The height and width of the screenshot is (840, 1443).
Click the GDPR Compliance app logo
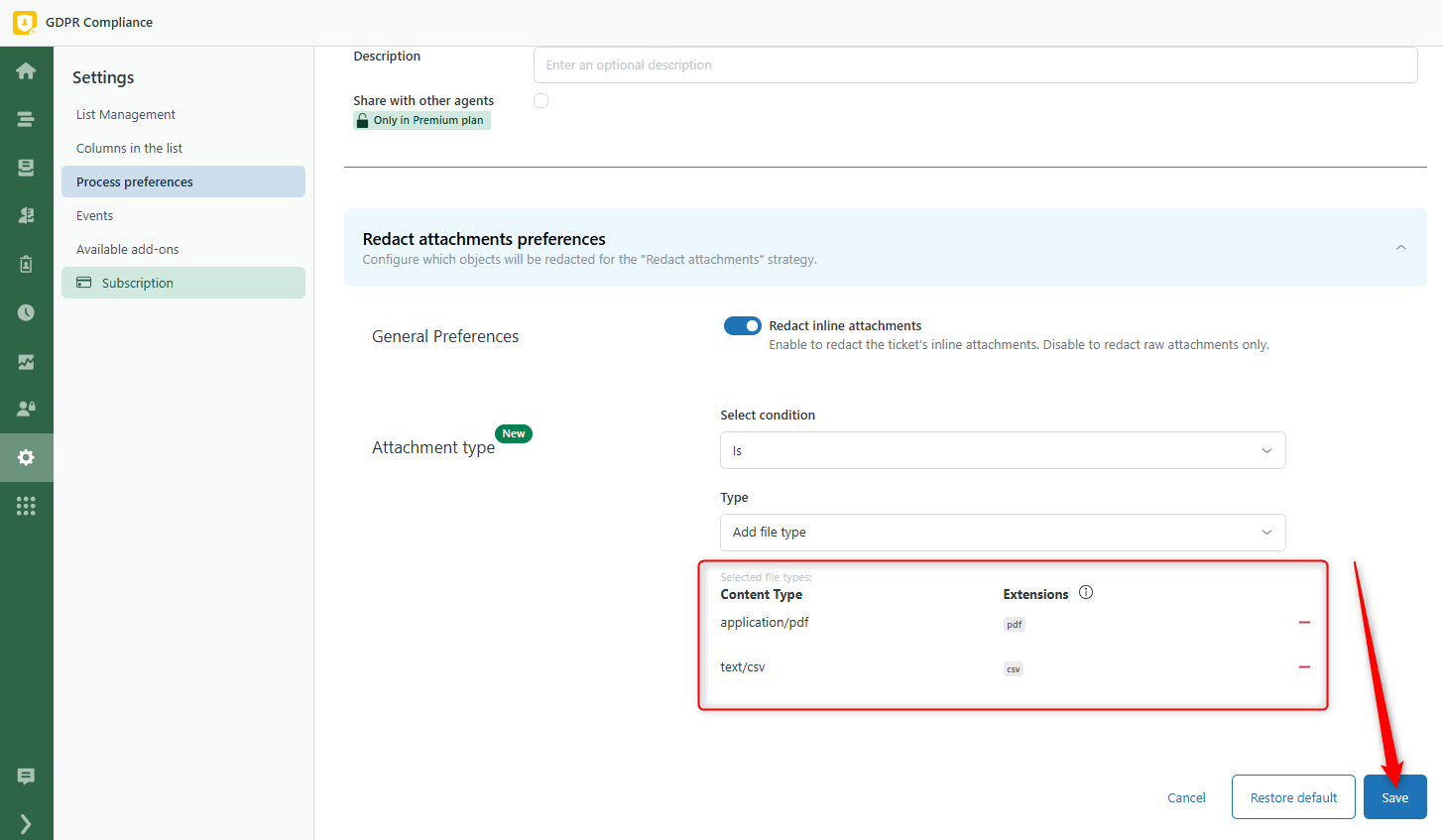[25, 22]
